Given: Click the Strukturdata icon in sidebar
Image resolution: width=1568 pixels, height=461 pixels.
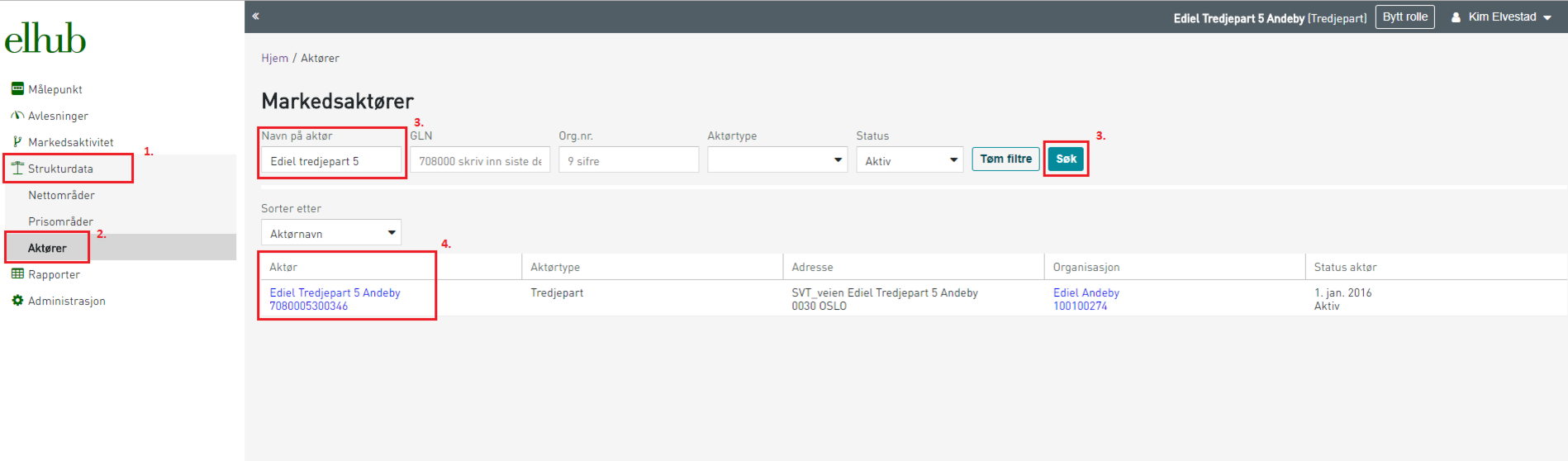Looking at the screenshot, I should pos(17,168).
